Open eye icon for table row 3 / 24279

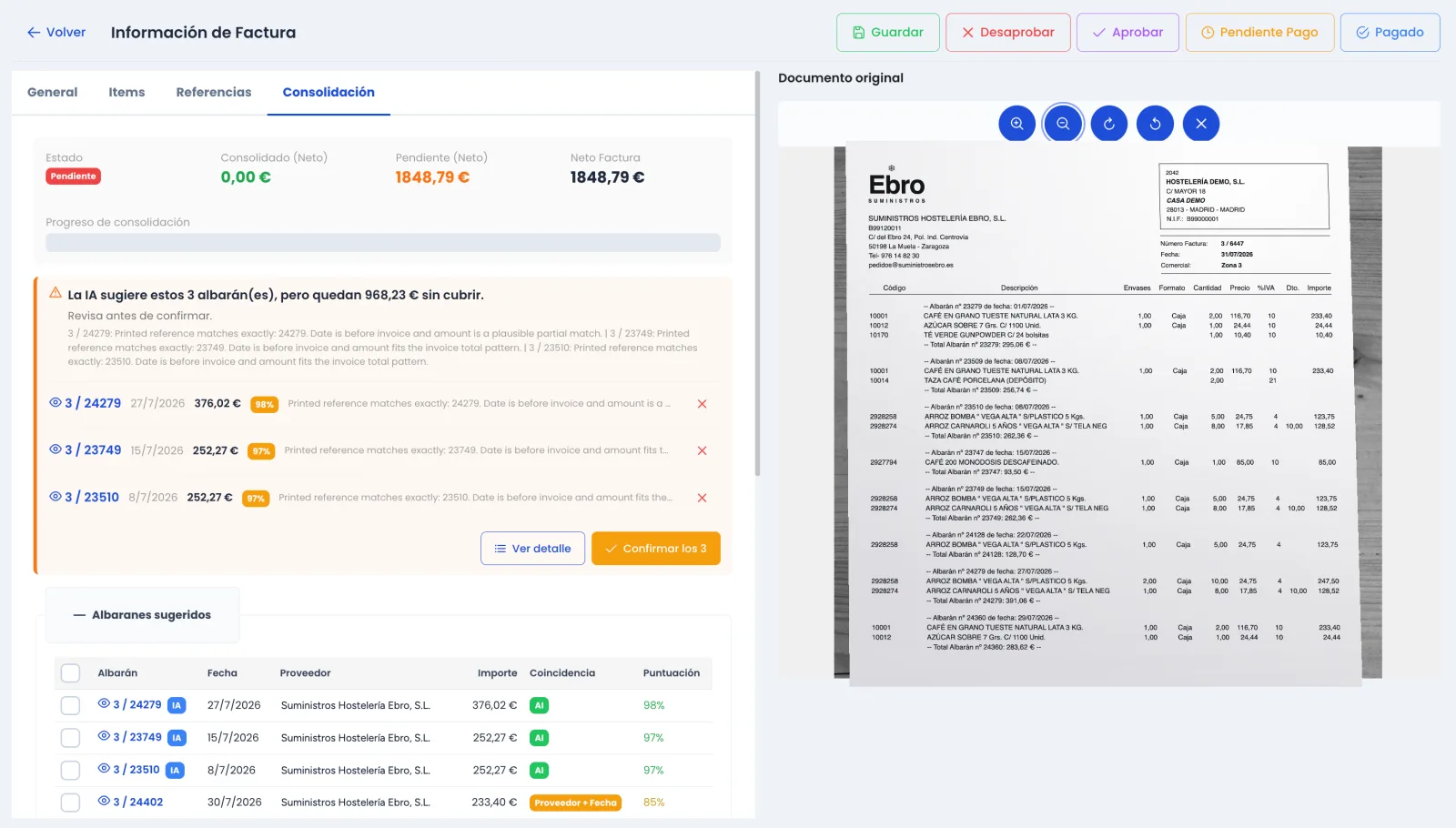click(104, 704)
